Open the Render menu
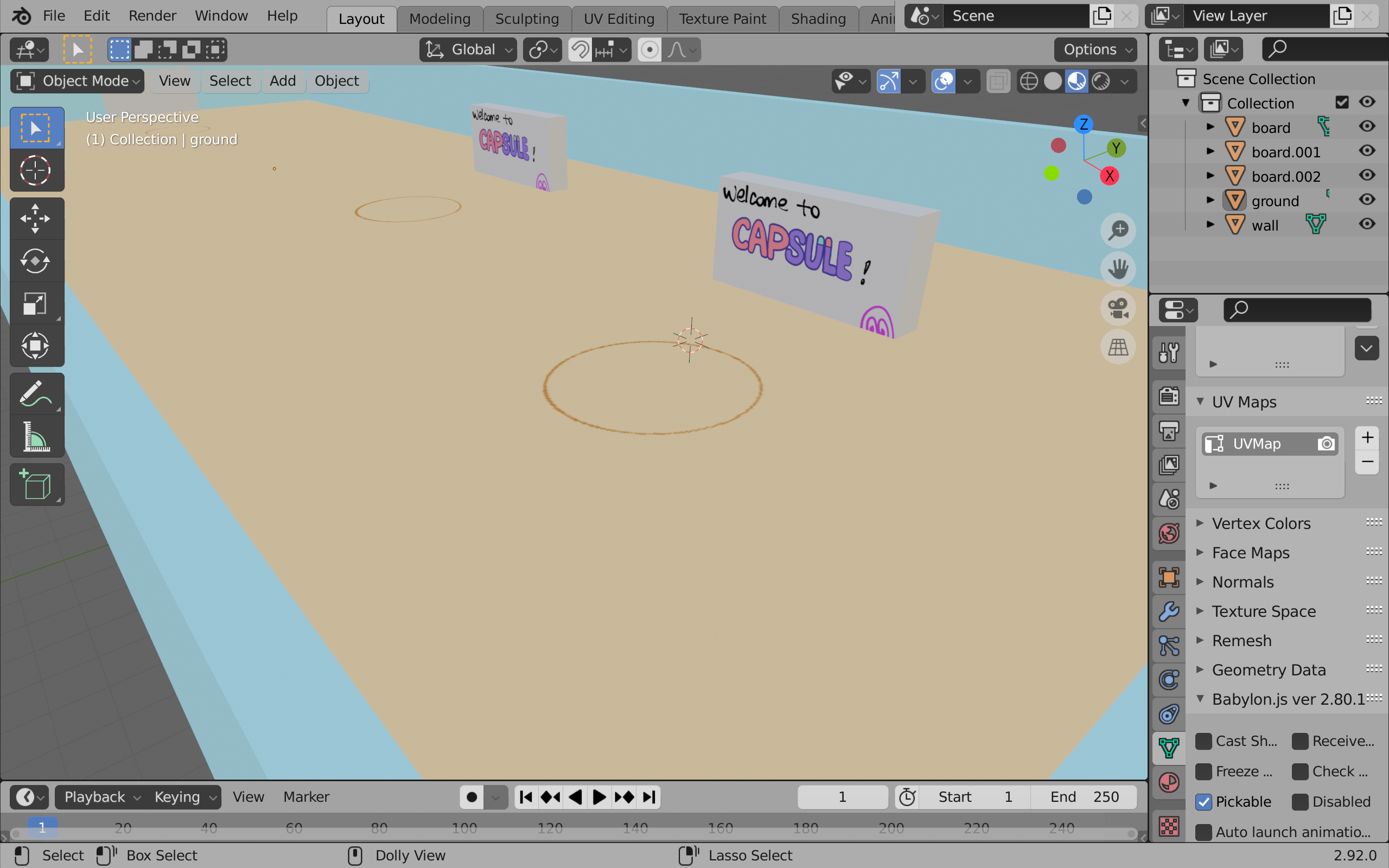Screen dimensions: 1389x868 point(152,16)
